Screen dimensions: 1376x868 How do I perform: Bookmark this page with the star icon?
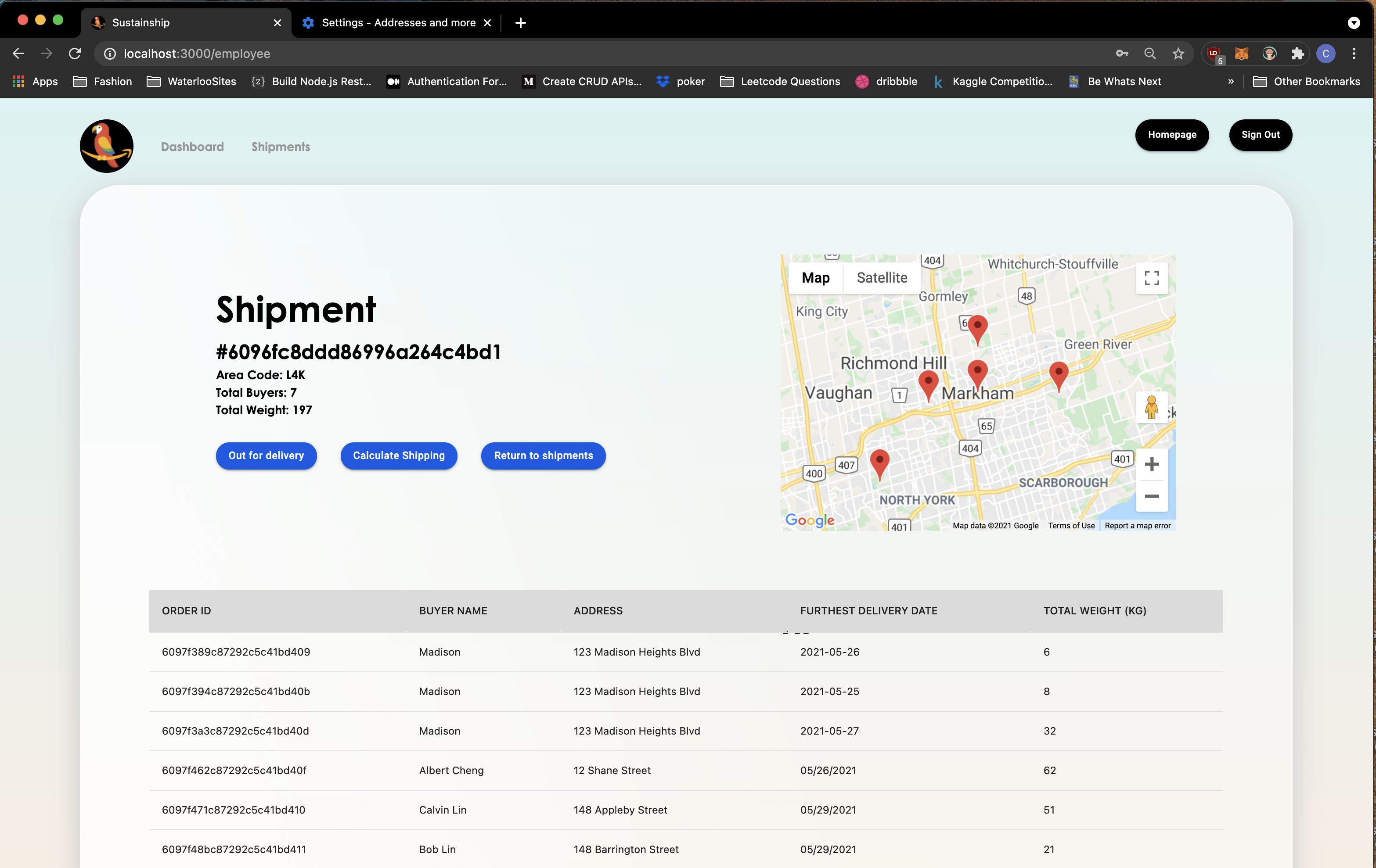1178,54
